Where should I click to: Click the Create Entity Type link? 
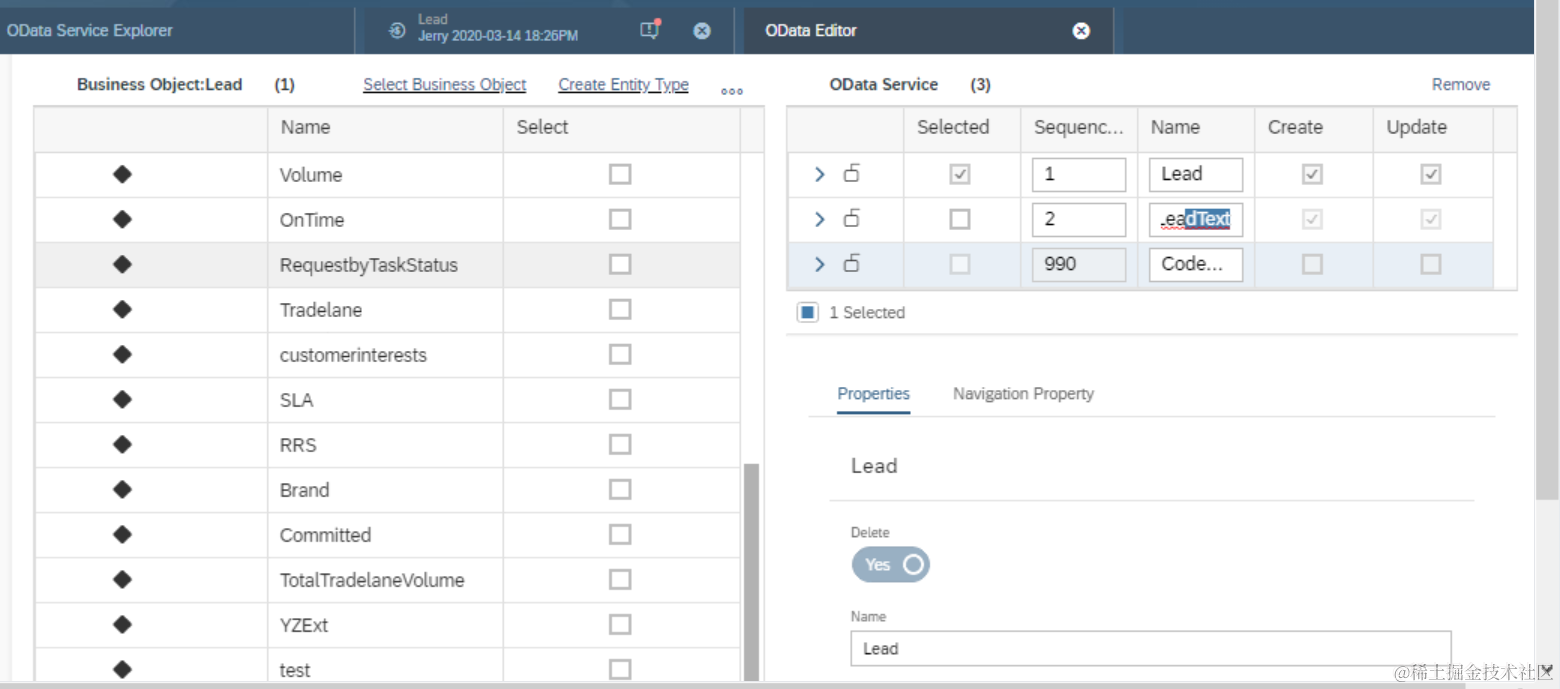click(x=623, y=85)
